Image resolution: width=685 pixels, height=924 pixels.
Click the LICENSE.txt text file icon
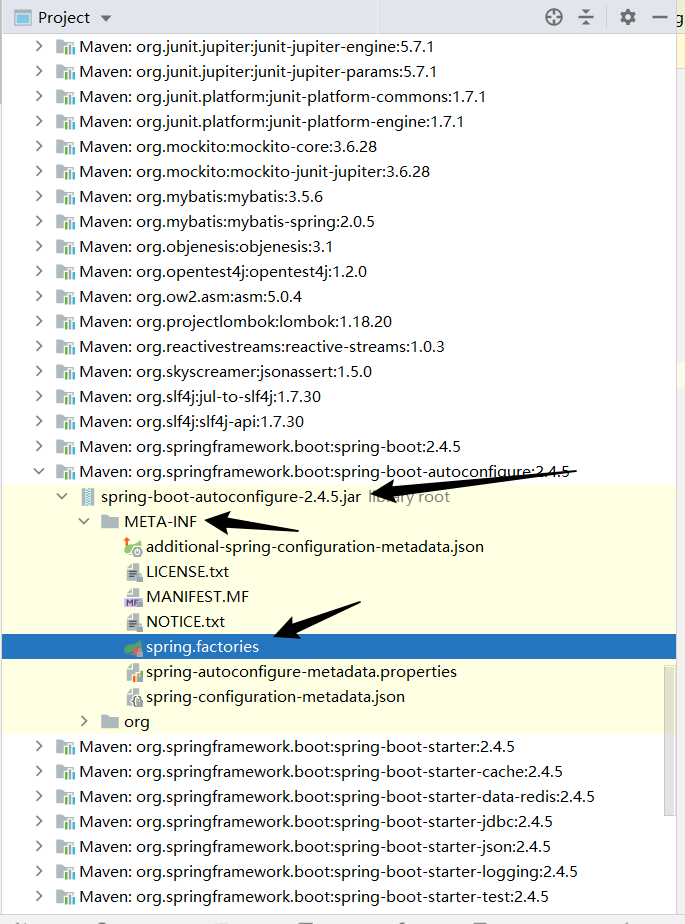(134, 572)
